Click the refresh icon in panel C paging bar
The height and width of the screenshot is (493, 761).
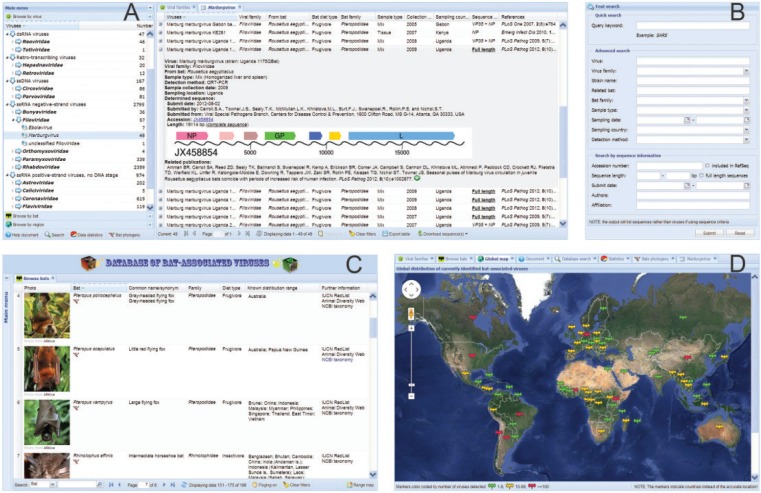pos(184,485)
